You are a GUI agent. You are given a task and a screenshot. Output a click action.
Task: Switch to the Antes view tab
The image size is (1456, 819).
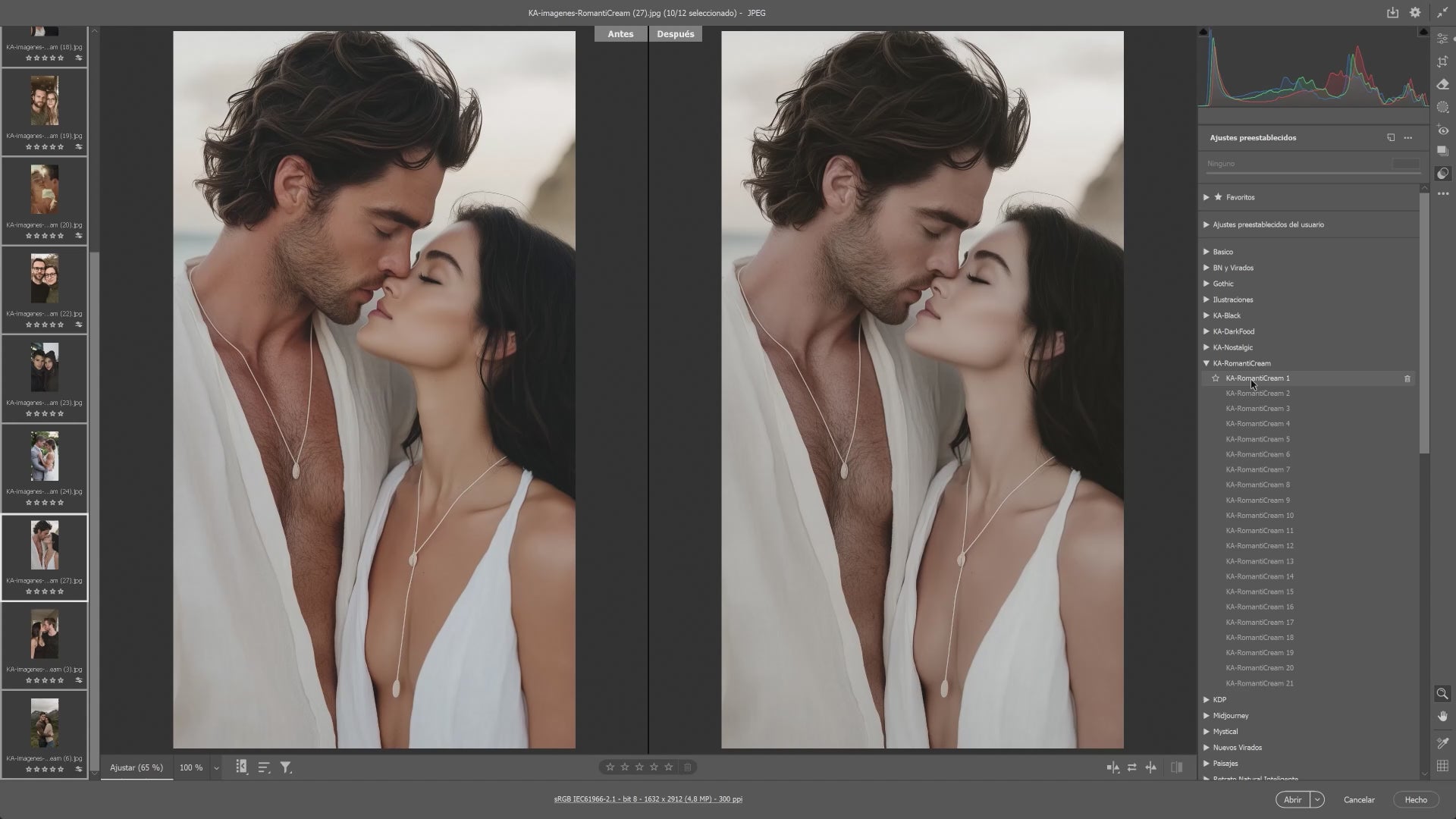pyautogui.click(x=620, y=34)
